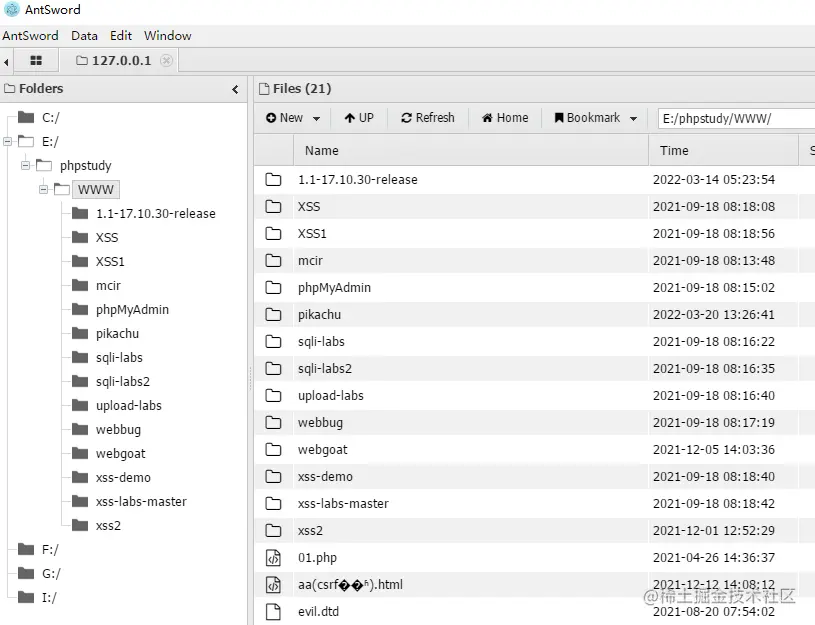Click the code file icon of 01.php
815x625 pixels.
pyautogui.click(x=273, y=558)
